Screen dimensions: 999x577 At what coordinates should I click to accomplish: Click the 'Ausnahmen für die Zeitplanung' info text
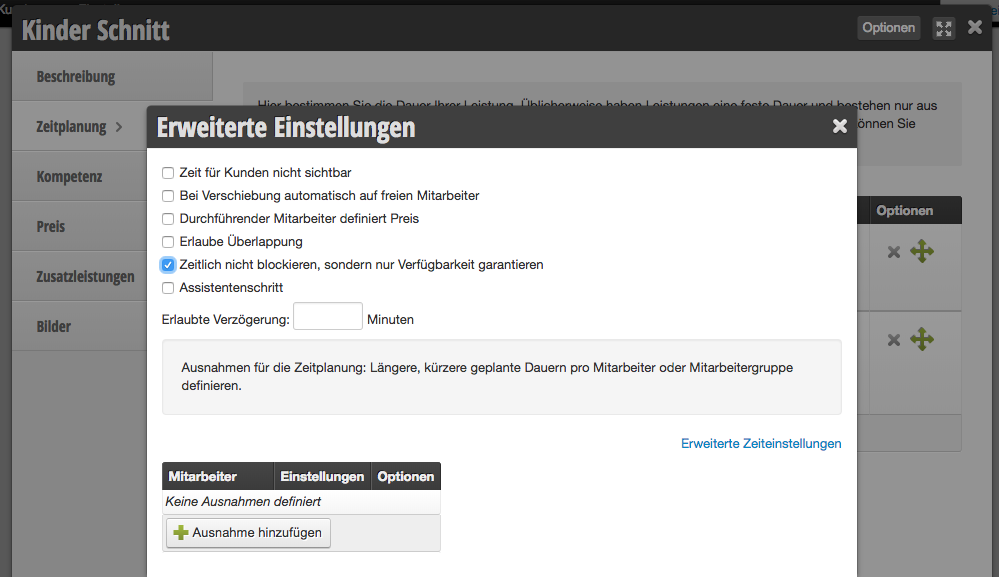coord(487,376)
